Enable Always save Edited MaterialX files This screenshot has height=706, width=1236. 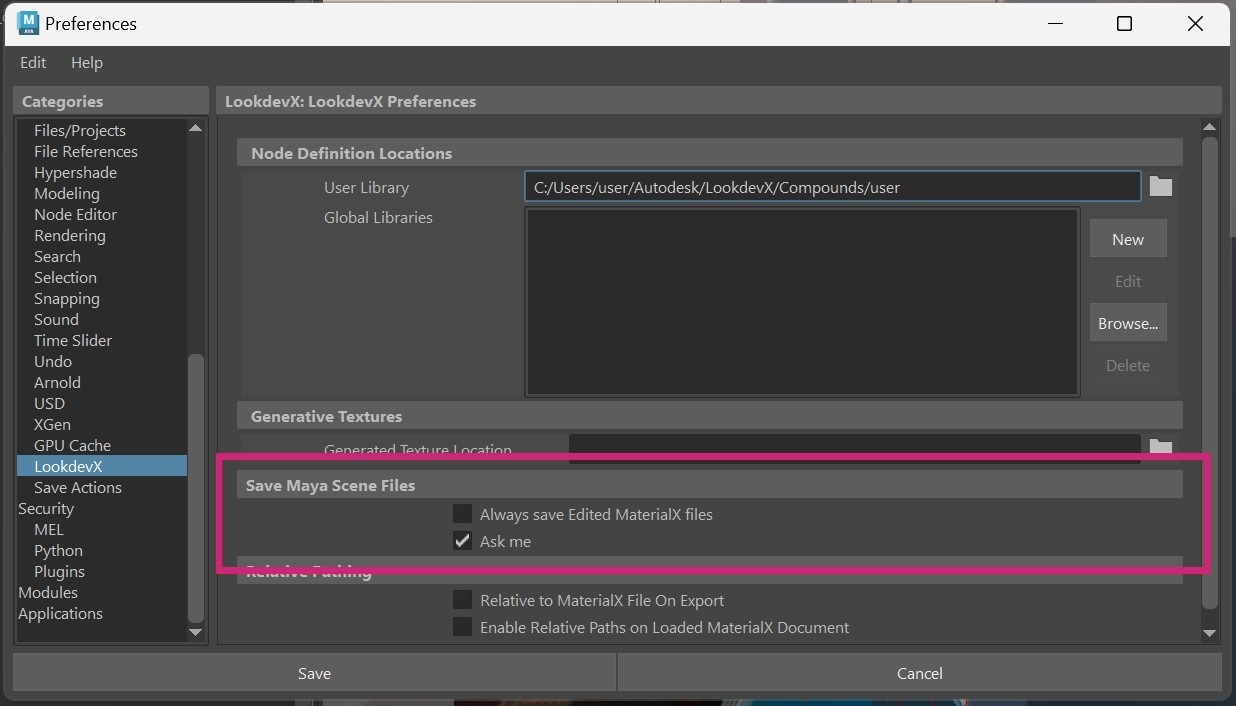tap(462, 514)
